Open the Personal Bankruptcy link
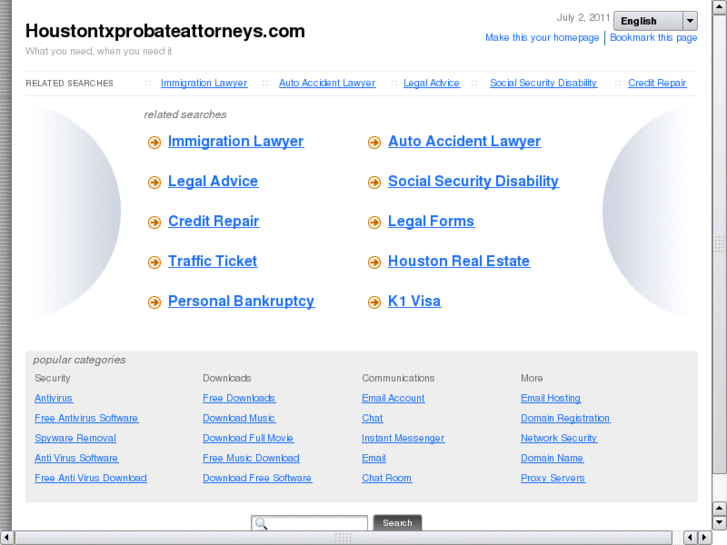The image size is (727, 545). (x=241, y=301)
